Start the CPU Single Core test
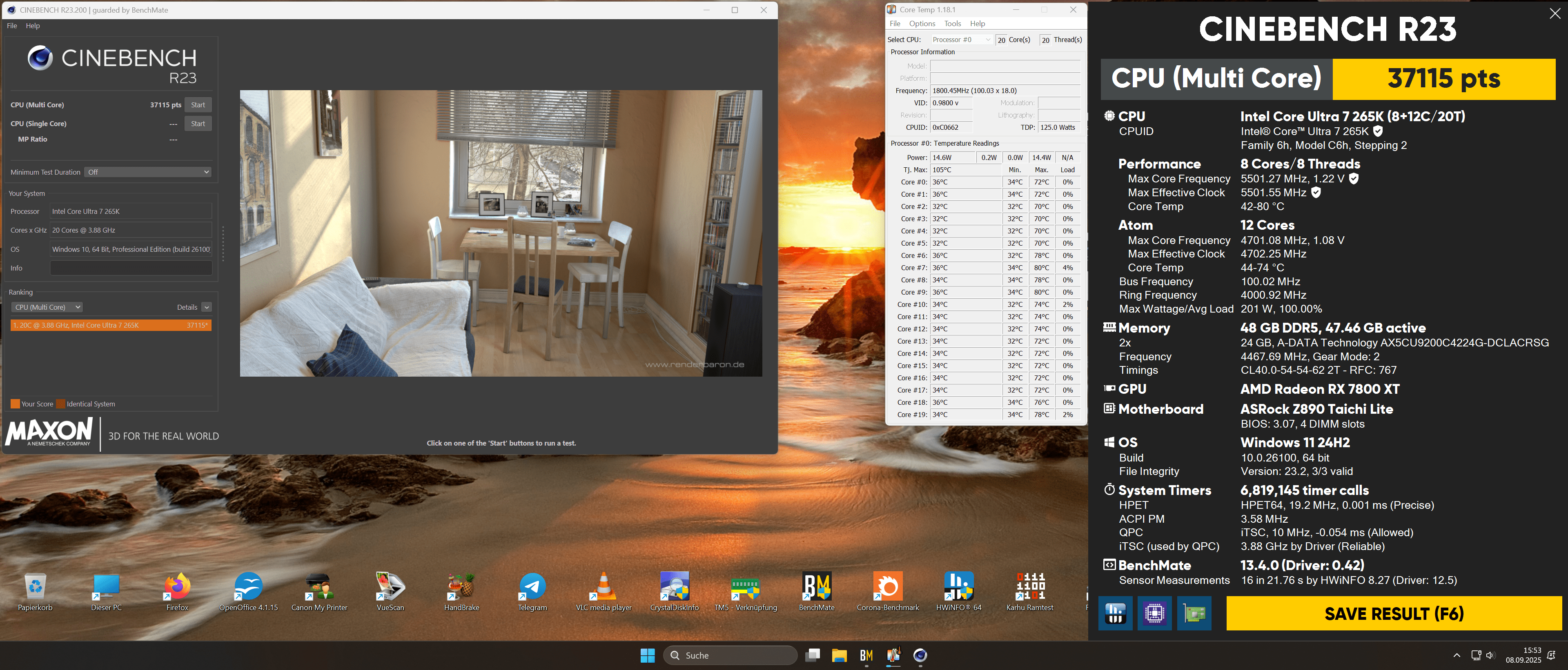This screenshot has height=670, width=1568. (198, 123)
